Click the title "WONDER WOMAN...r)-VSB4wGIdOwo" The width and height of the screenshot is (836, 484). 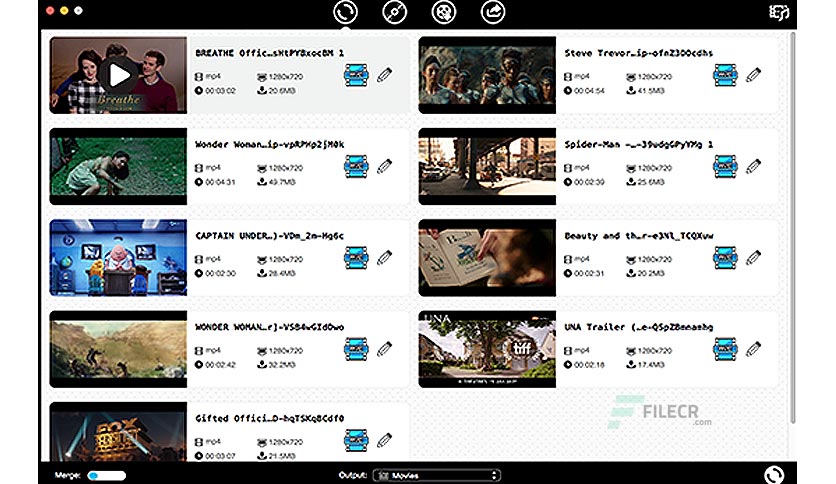pyautogui.click(x=269, y=327)
